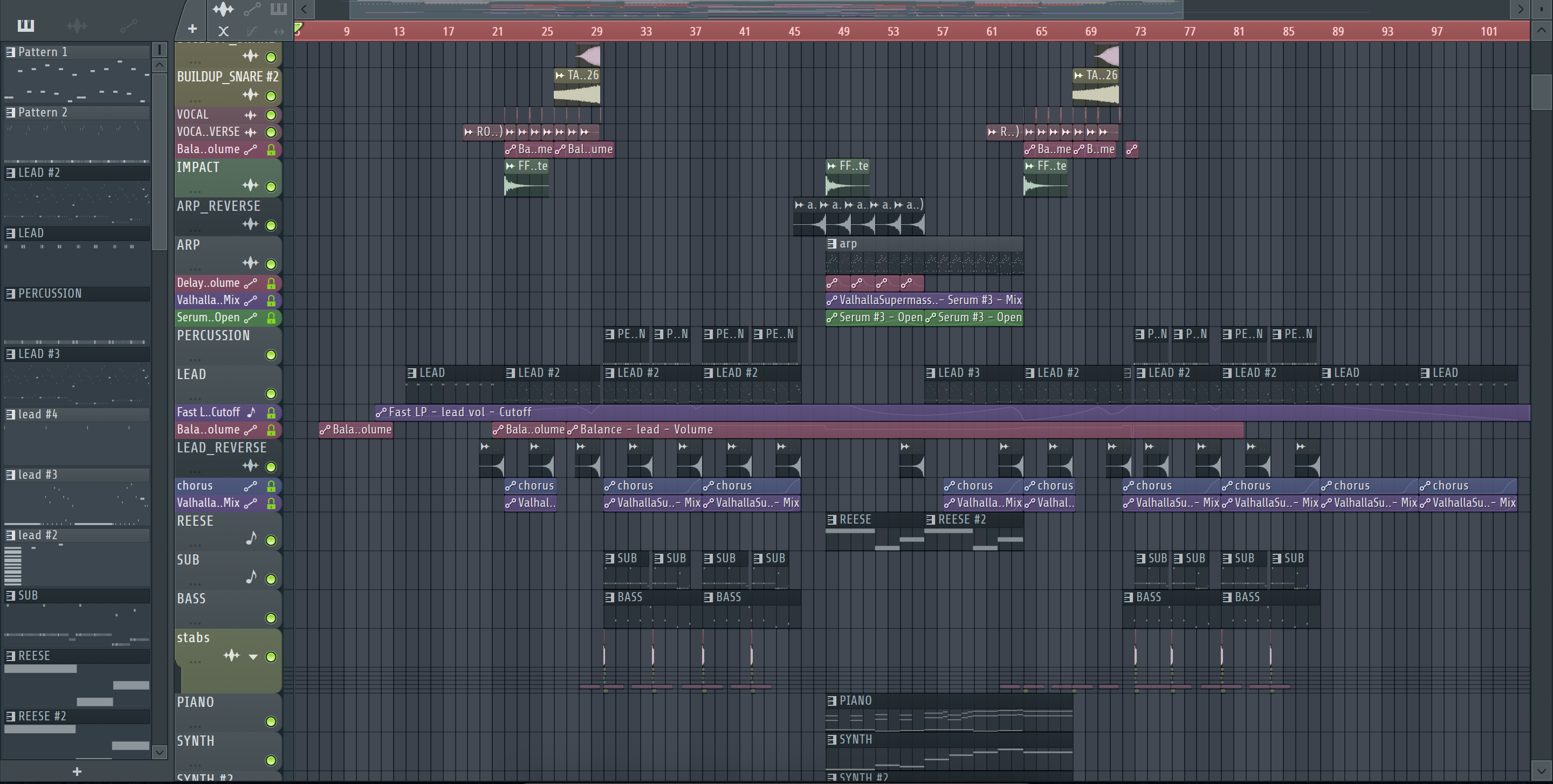The image size is (1553, 784).
Task: Switch picker panel to audio clips tab
Action: click(77, 25)
